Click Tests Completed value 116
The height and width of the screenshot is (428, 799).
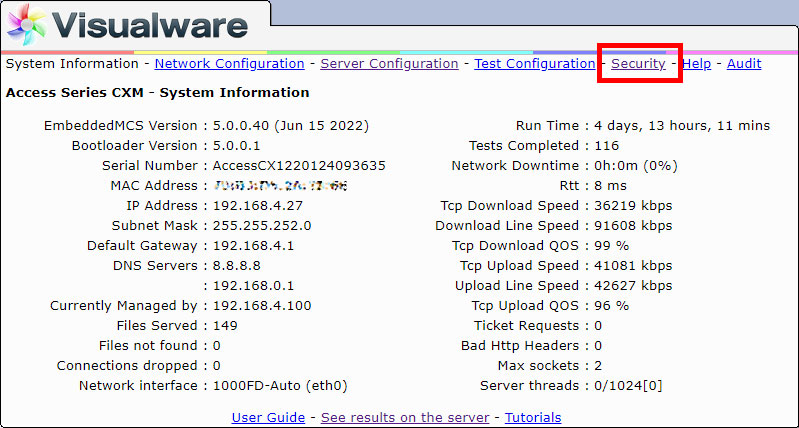607,146
